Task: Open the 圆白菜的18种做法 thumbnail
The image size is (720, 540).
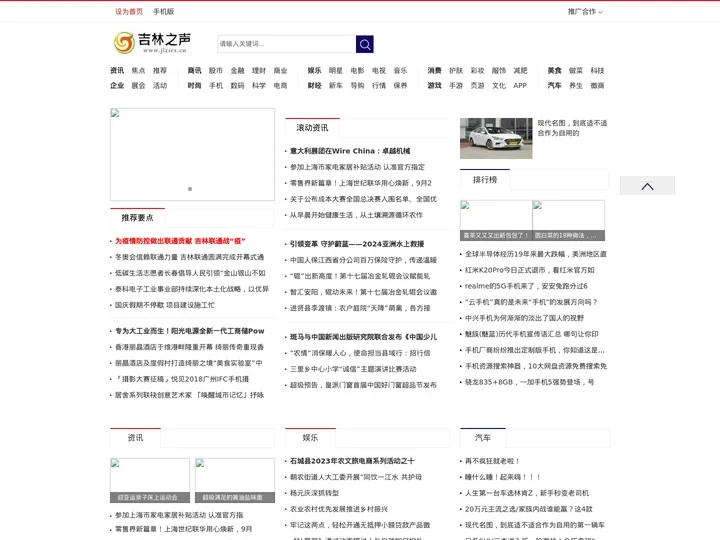Action: coord(568,220)
